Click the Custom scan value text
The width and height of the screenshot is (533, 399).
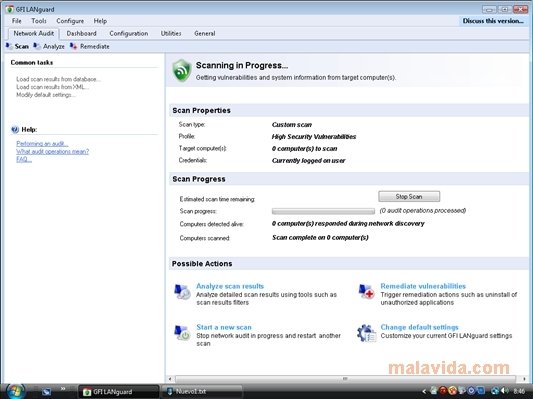pos(292,125)
